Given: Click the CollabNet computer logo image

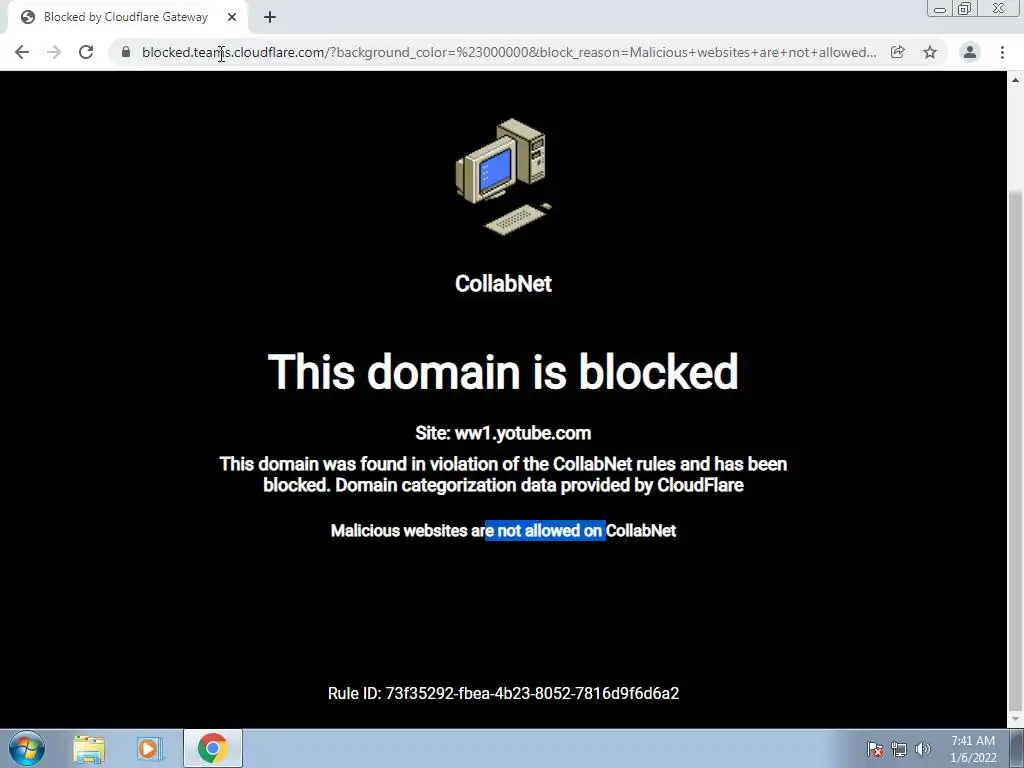Looking at the screenshot, I should (x=504, y=176).
